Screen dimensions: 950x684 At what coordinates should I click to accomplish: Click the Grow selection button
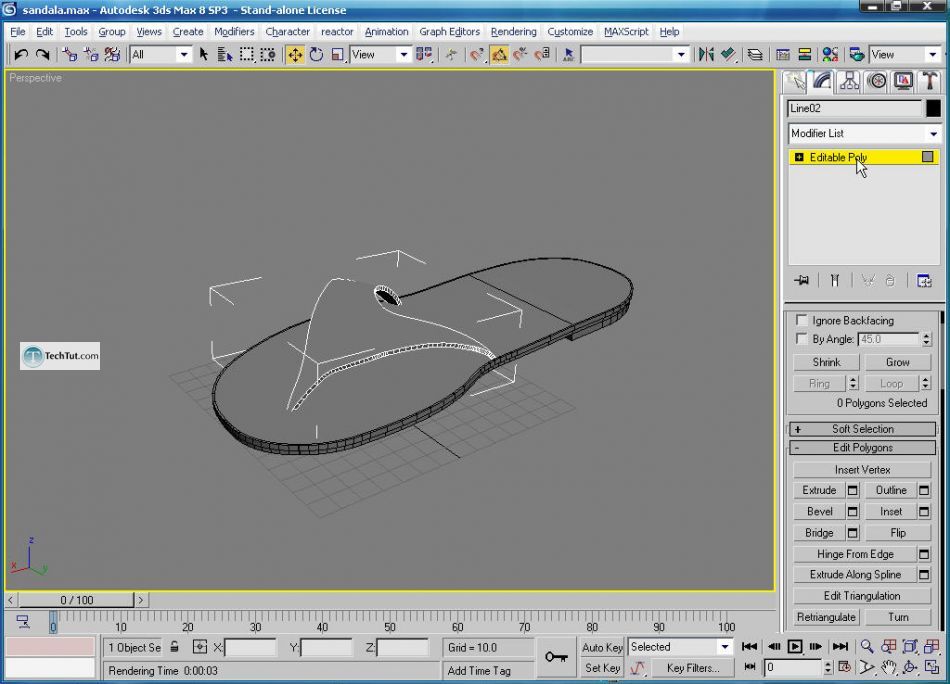898,362
